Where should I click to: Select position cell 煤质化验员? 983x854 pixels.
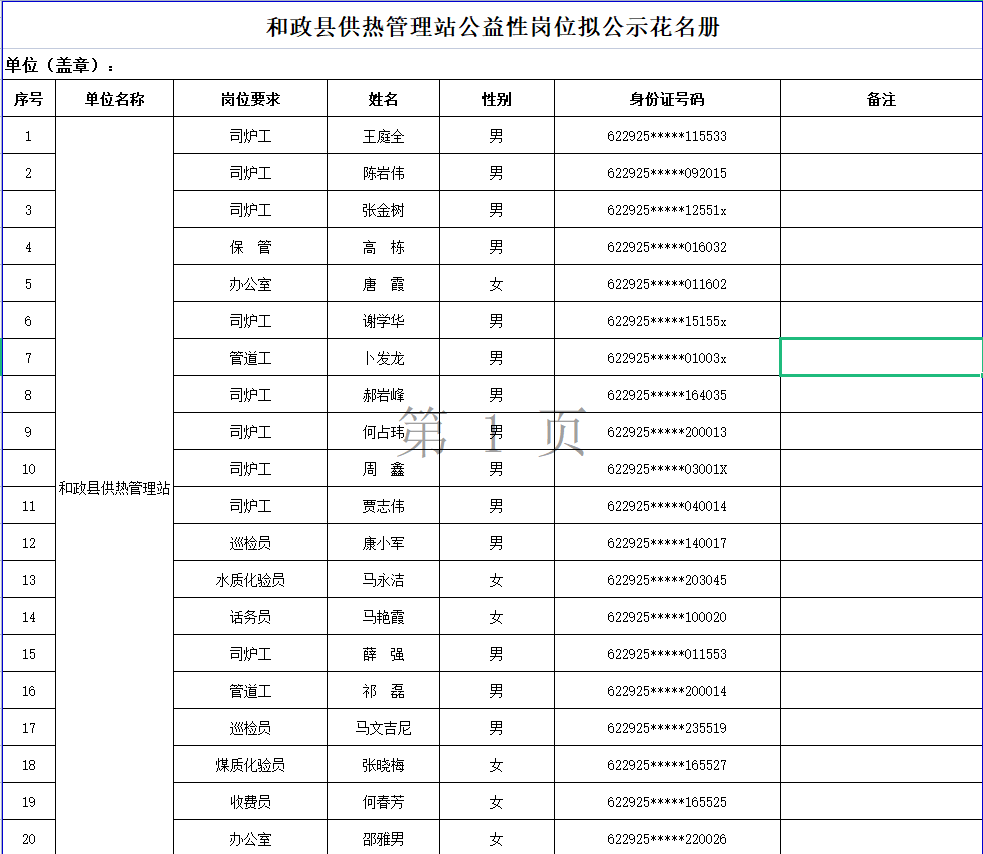tap(250, 764)
